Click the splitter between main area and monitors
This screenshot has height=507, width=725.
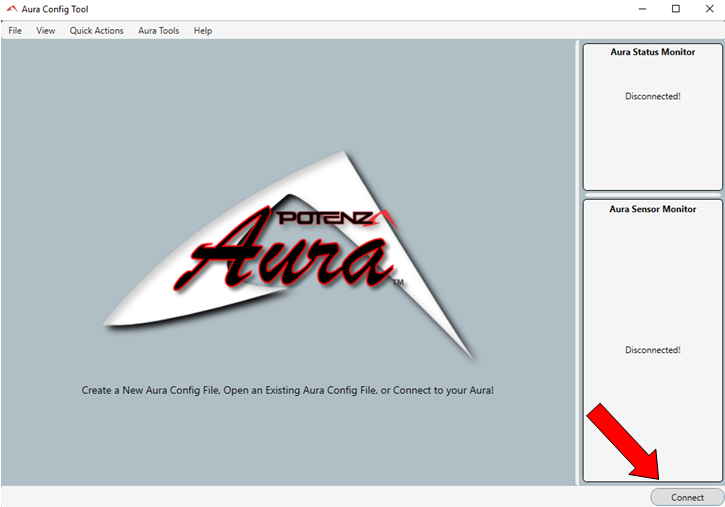[578, 262]
